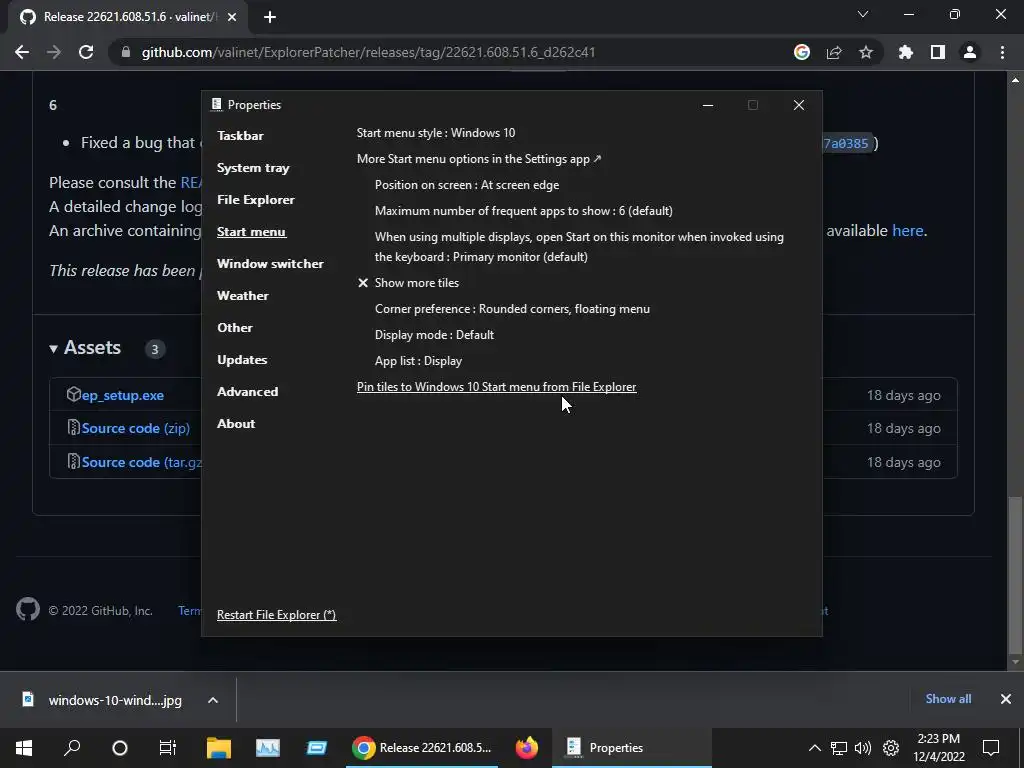Switch to Chrome Release window in taskbar
Screen dimensions: 1024x768
click(x=422, y=748)
